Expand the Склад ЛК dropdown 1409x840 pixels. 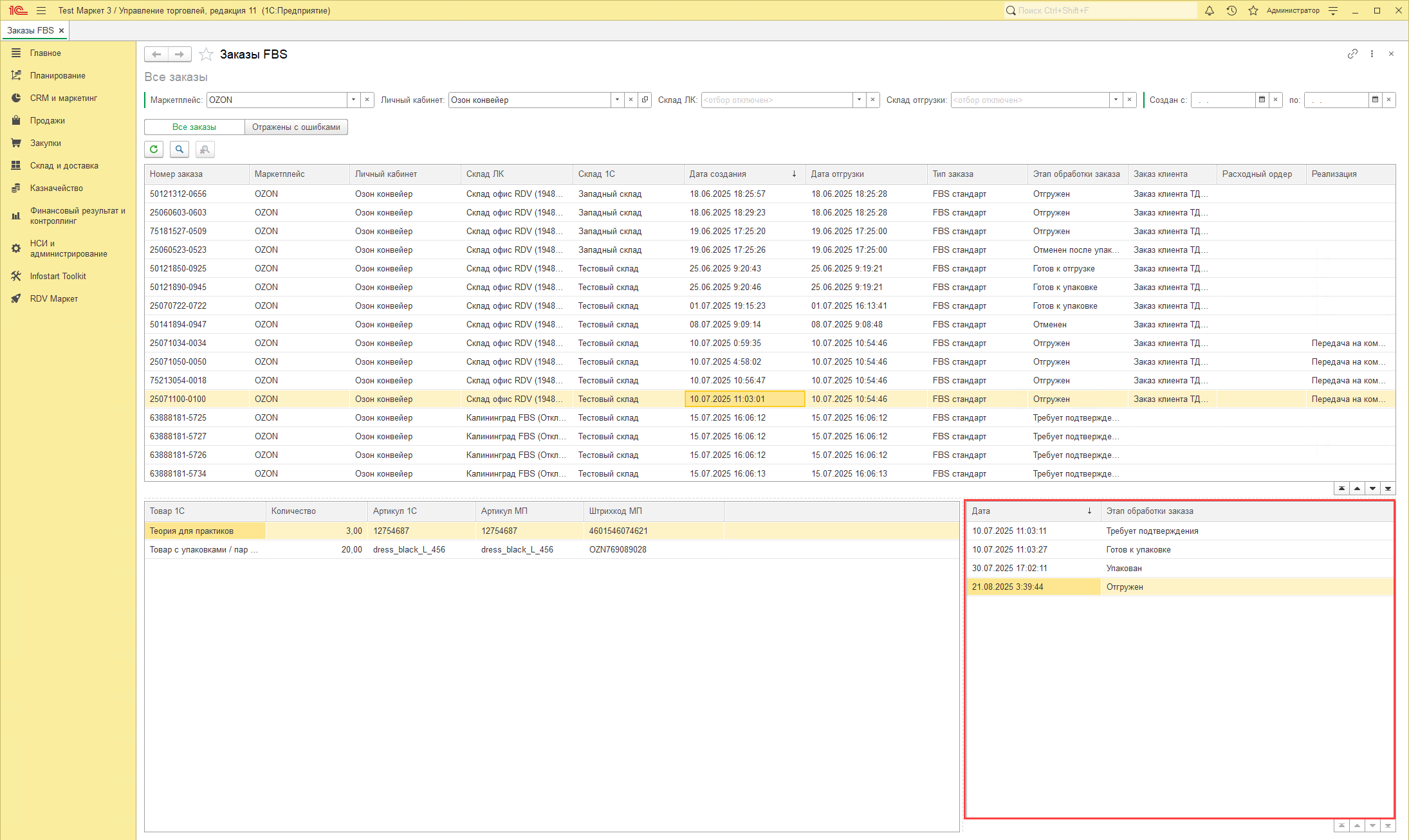(x=859, y=100)
